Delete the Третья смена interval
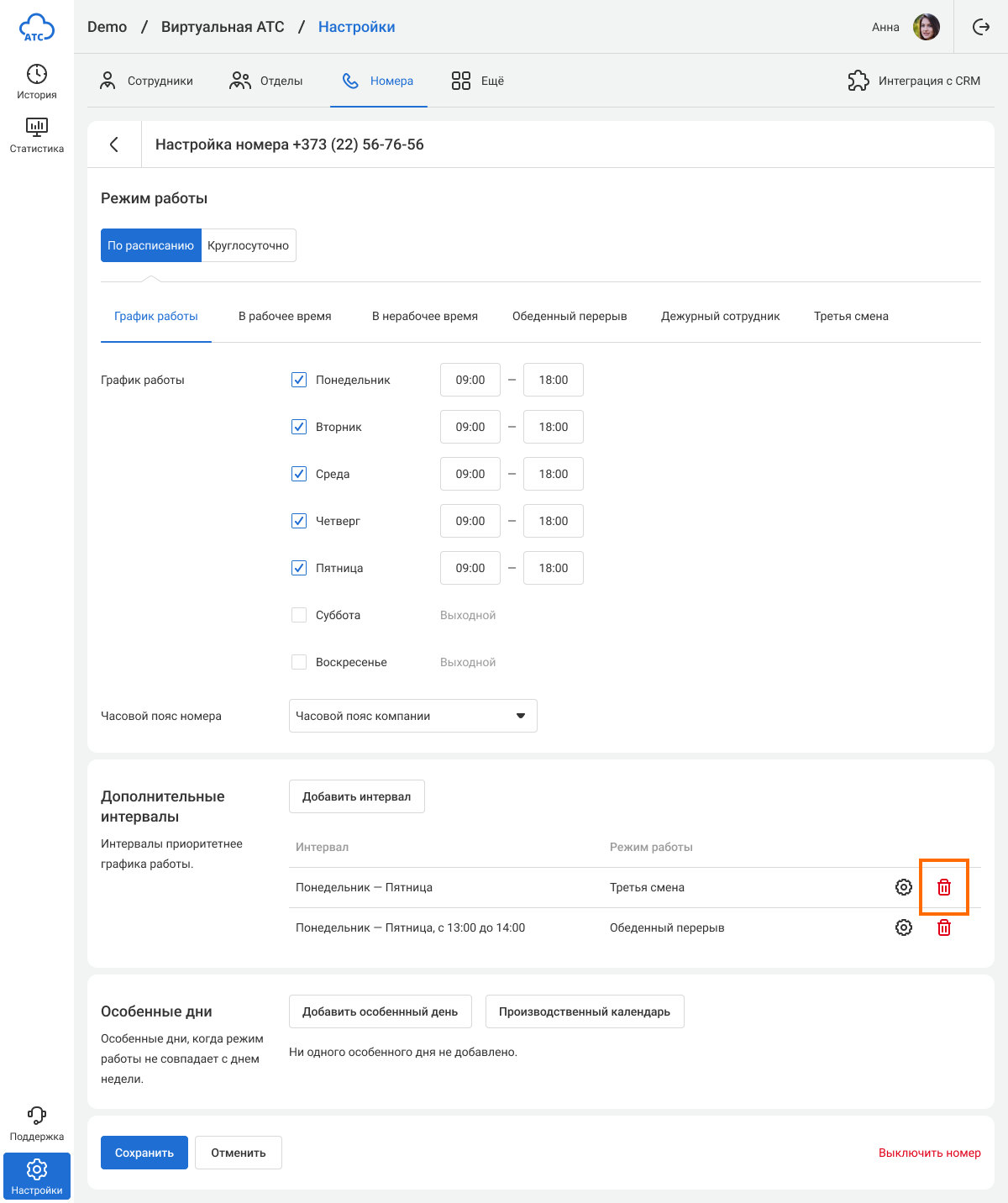The height and width of the screenshot is (1203, 1008). point(944,887)
